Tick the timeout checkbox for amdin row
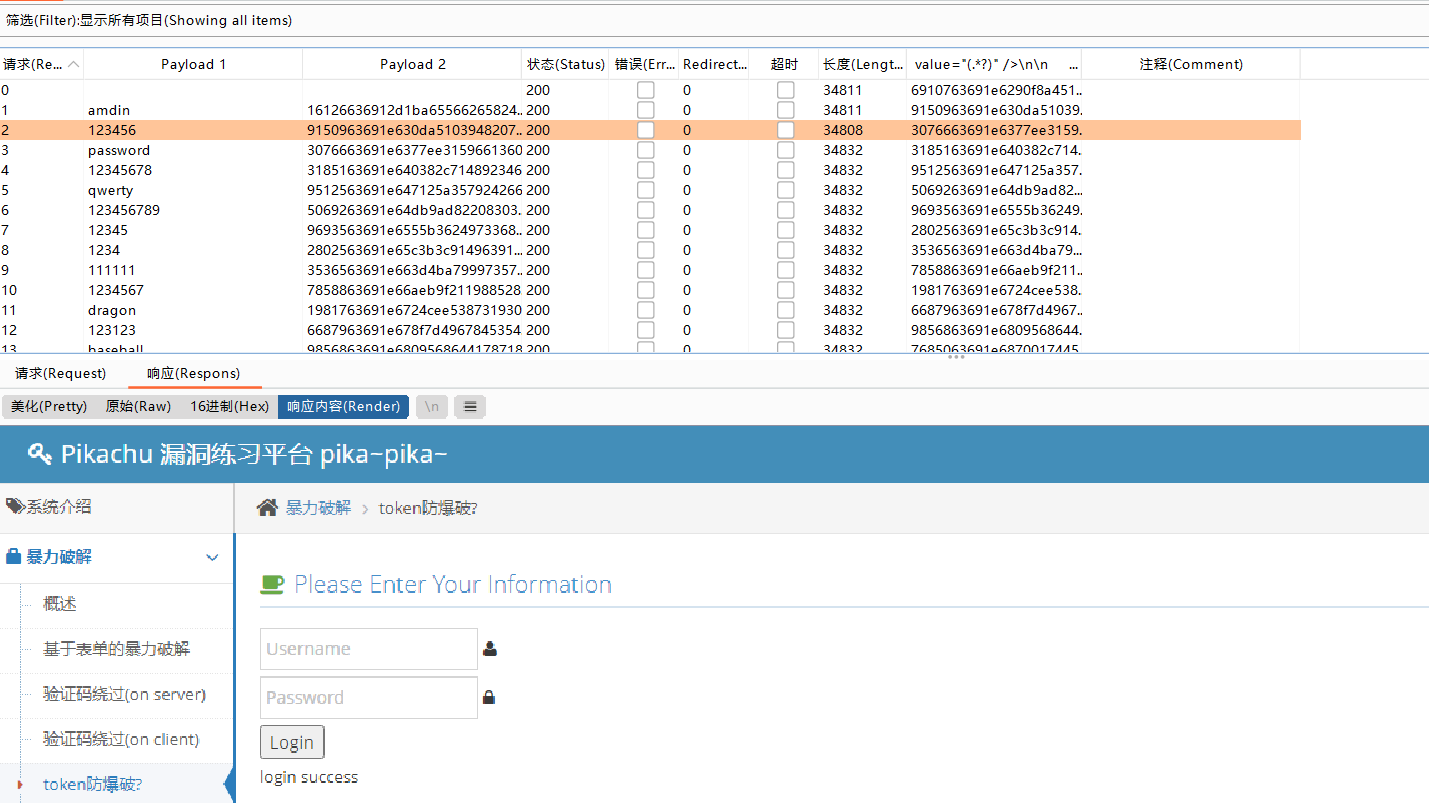Image resolution: width=1429 pixels, height=803 pixels. click(786, 110)
